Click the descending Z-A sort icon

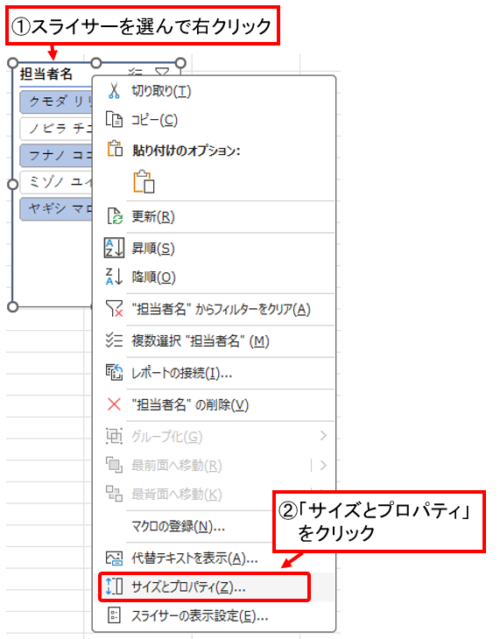coord(114,277)
